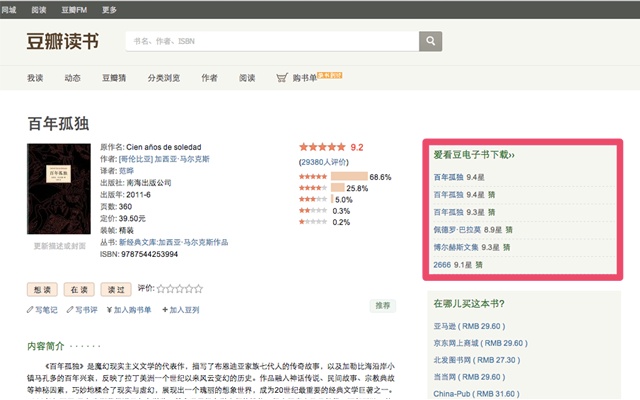Click the 写笔记 pencil icon
The image size is (640, 400).
click(30, 310)
